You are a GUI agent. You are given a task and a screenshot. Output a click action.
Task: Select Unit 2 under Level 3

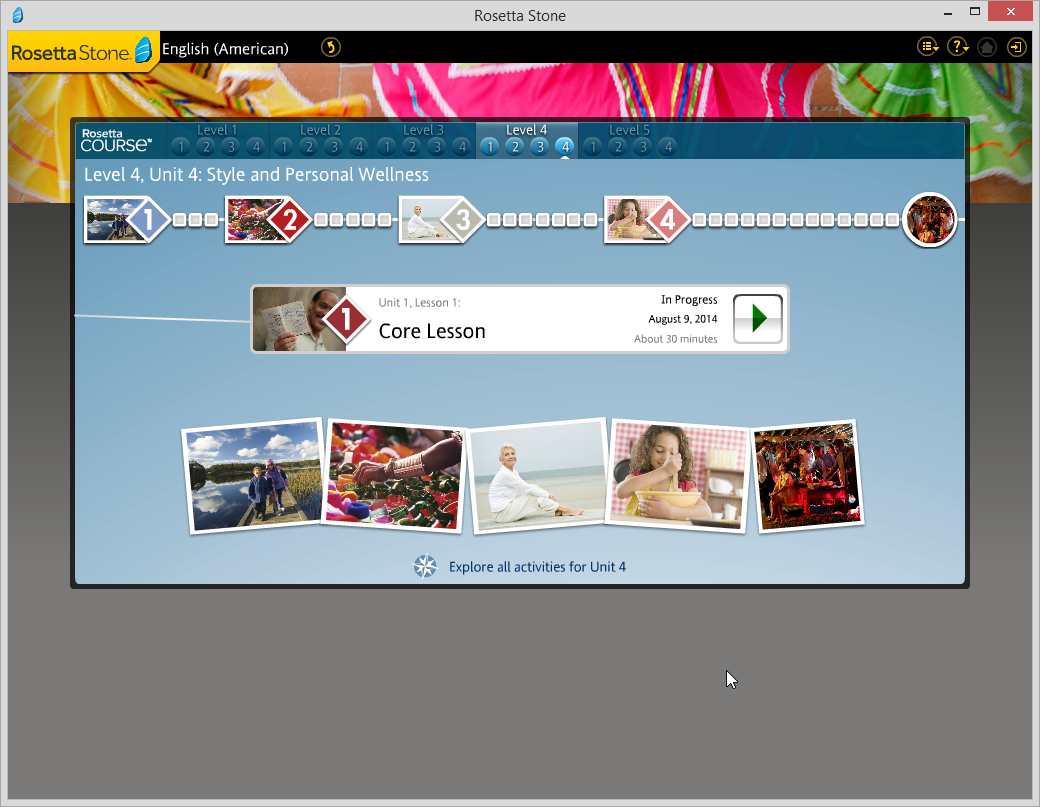click(x=412, y=147)
